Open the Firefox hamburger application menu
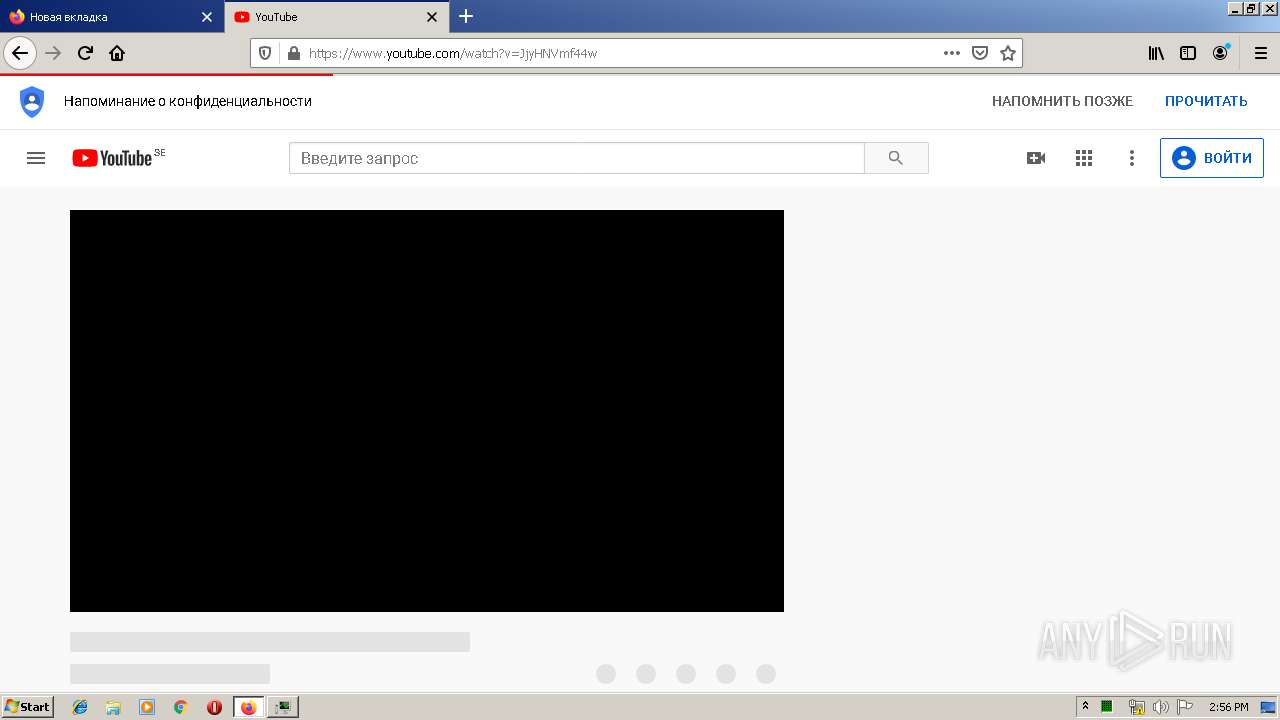 pyautogui.click(x=1260, y=53)
